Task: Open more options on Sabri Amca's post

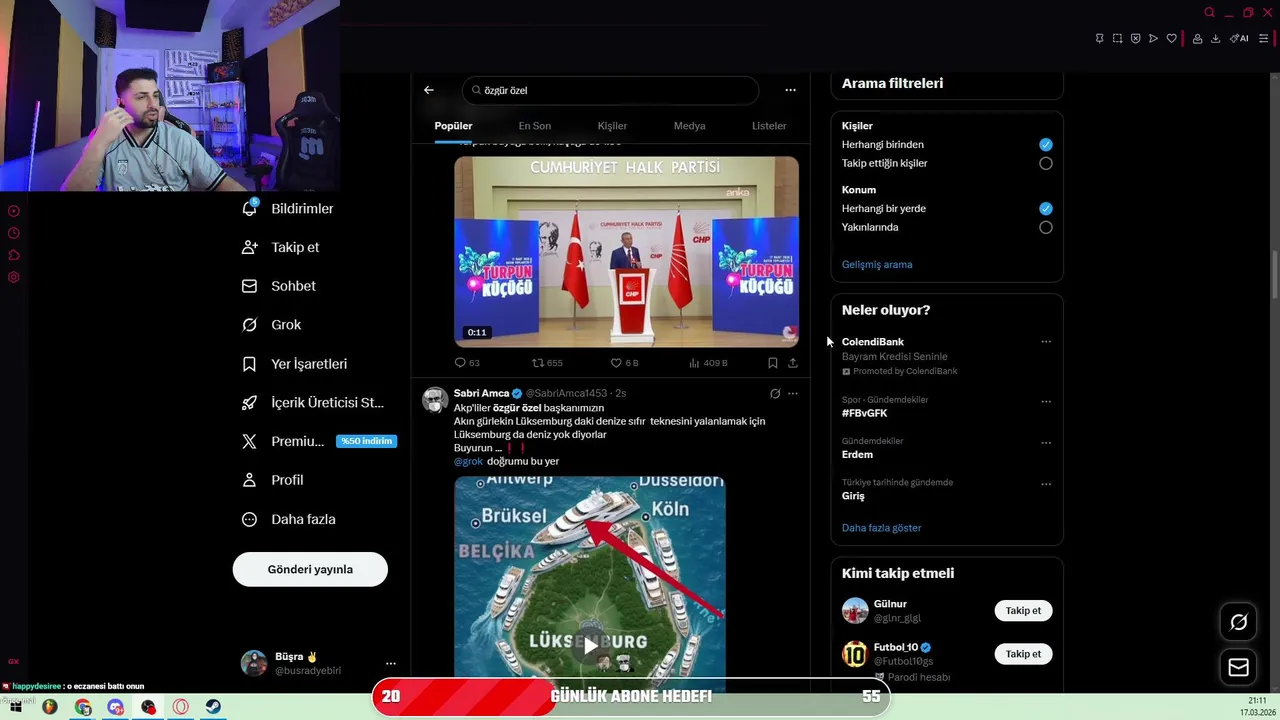Action: 793,394
